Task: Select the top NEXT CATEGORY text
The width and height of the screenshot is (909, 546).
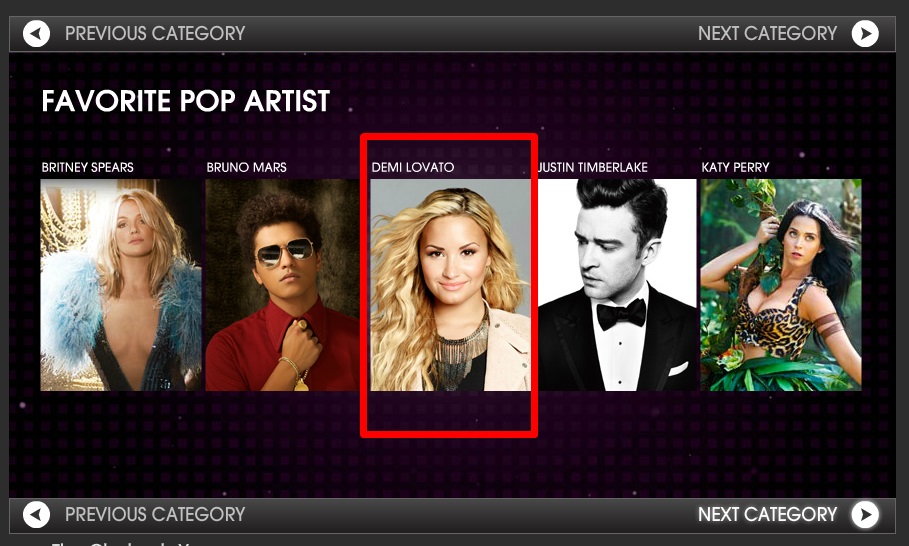Action: pos(768,34)
